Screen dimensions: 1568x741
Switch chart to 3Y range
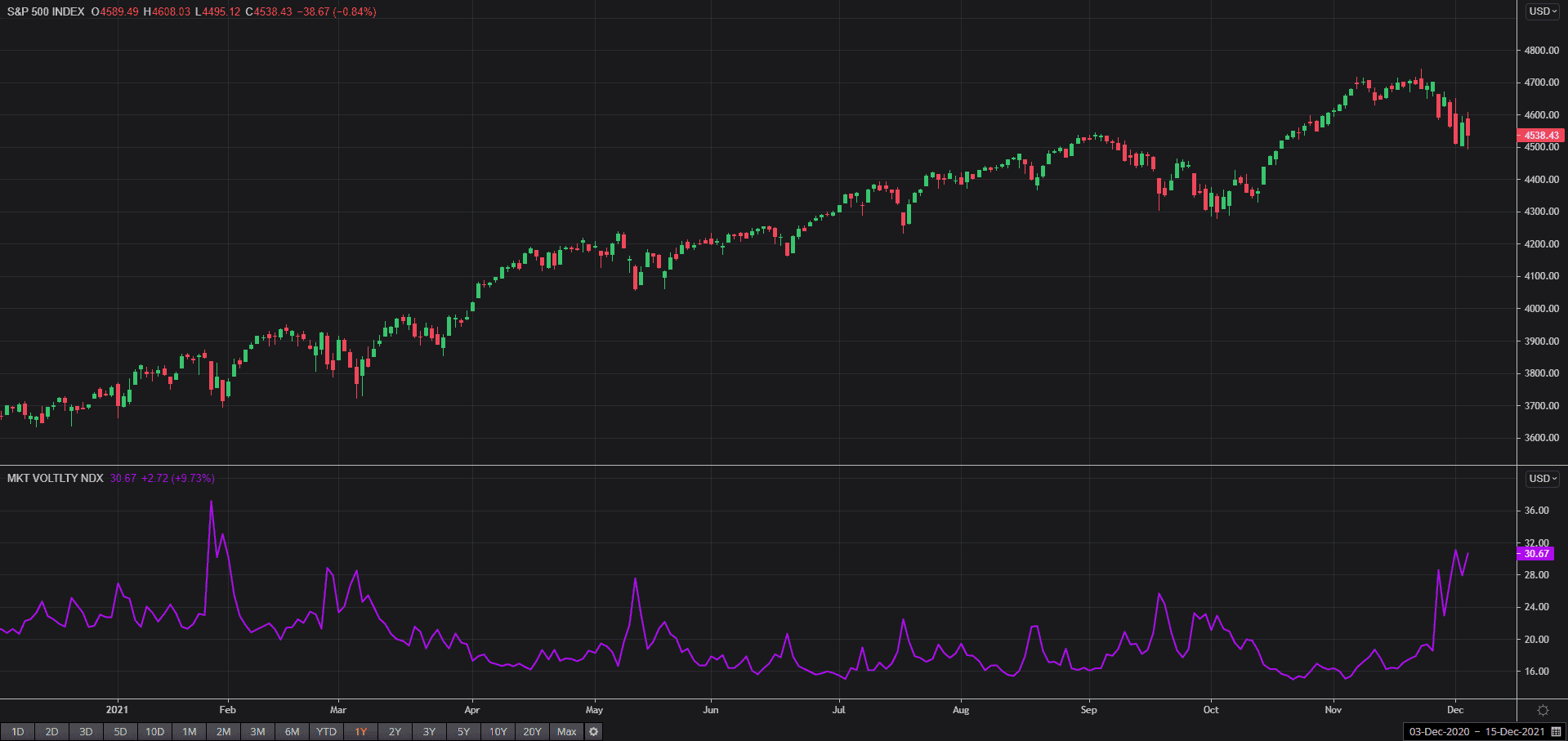[429, 732]
